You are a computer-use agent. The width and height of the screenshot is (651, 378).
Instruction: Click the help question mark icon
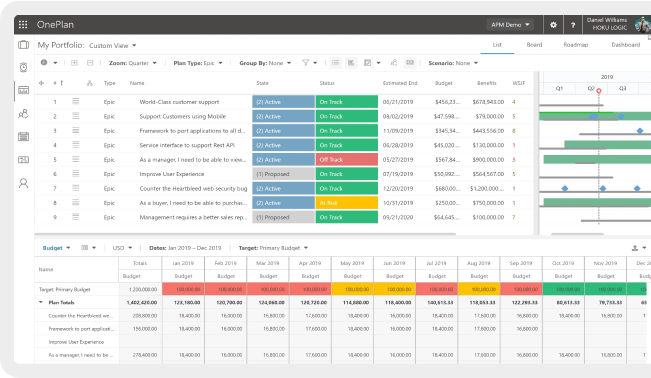(573, 25)
